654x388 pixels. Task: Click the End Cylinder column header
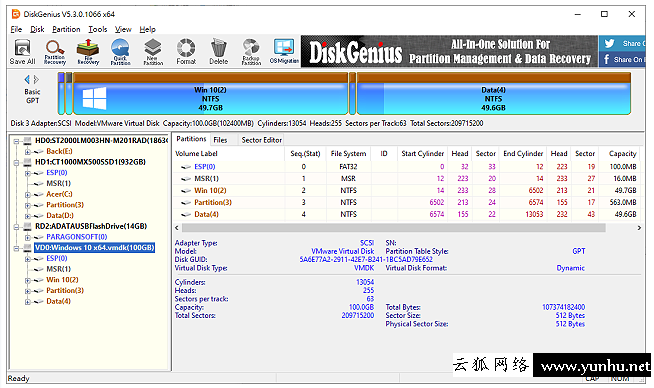click(x=523, y=154)
